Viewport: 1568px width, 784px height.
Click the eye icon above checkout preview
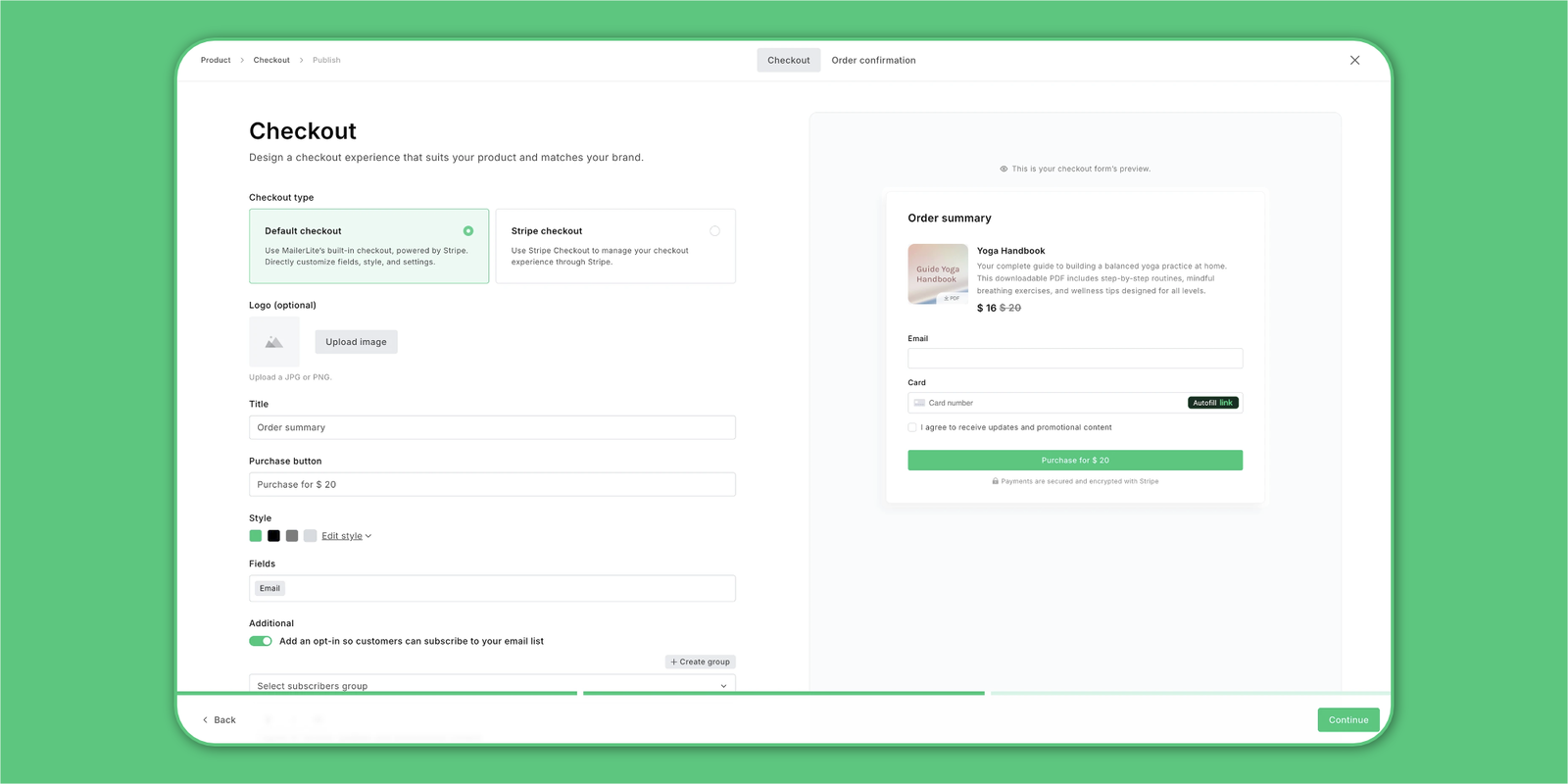[1004, 169]
